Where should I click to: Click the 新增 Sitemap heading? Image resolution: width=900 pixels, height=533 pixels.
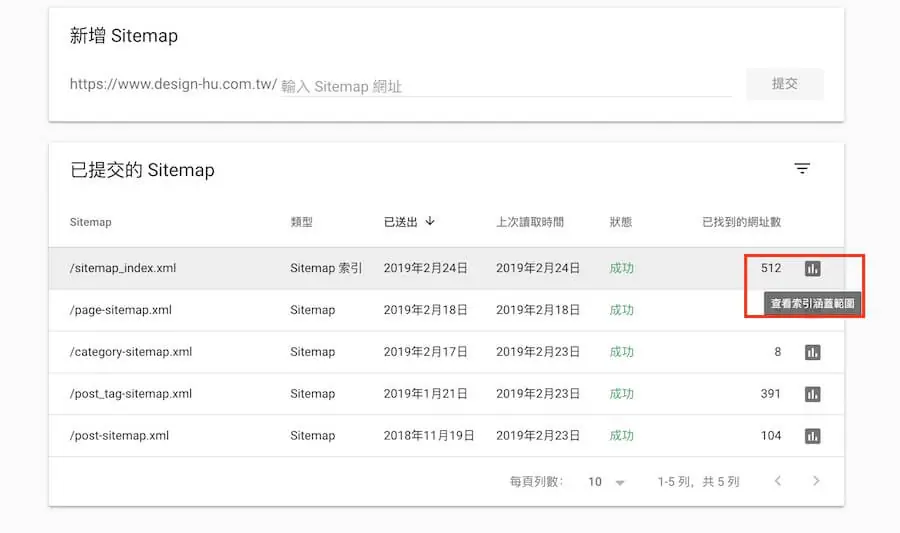[x=123, y=36]
